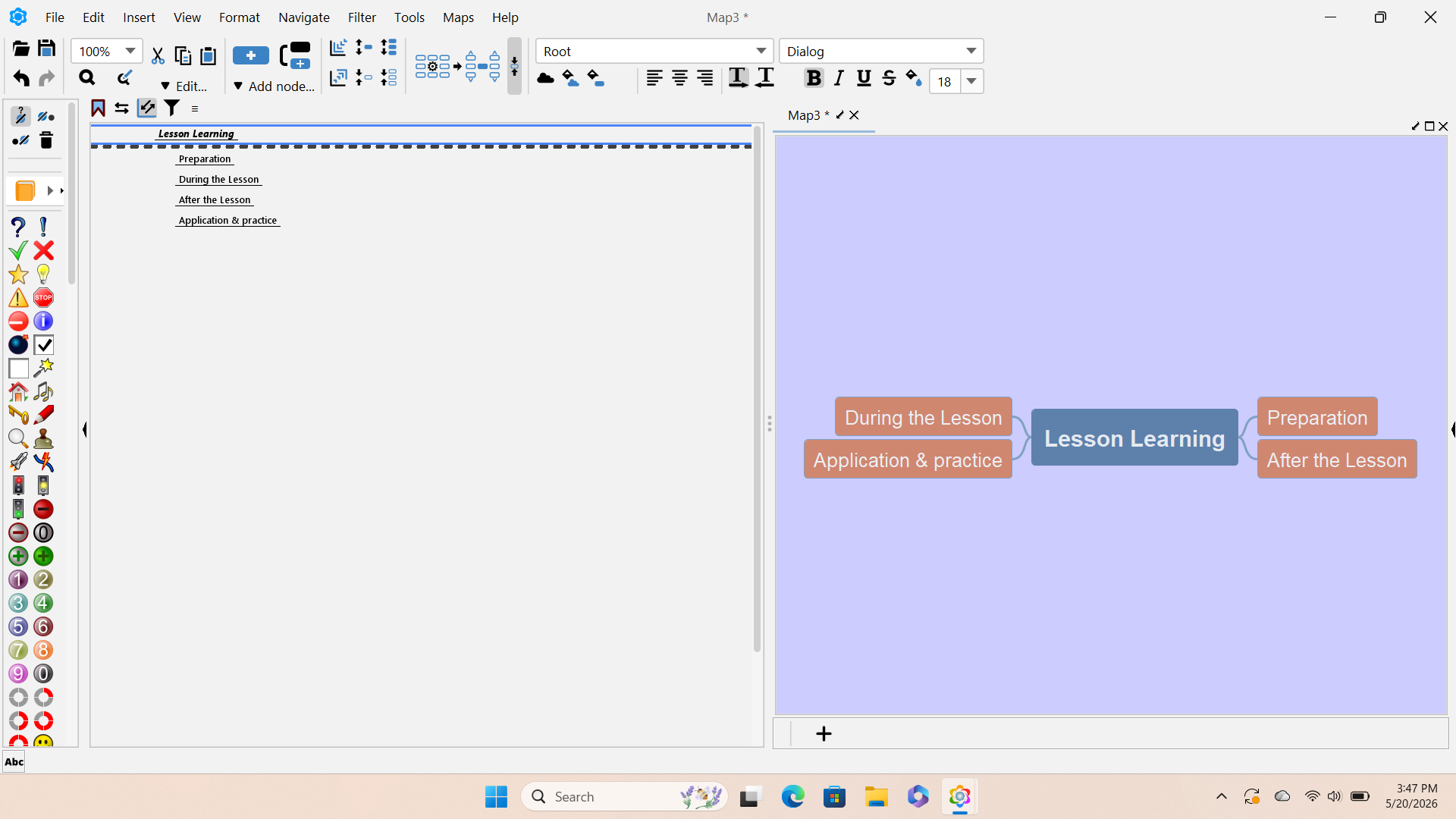Click the cloud color fill bucket icon
This screenshot has width=1456, height=819.
coord(570,78)
